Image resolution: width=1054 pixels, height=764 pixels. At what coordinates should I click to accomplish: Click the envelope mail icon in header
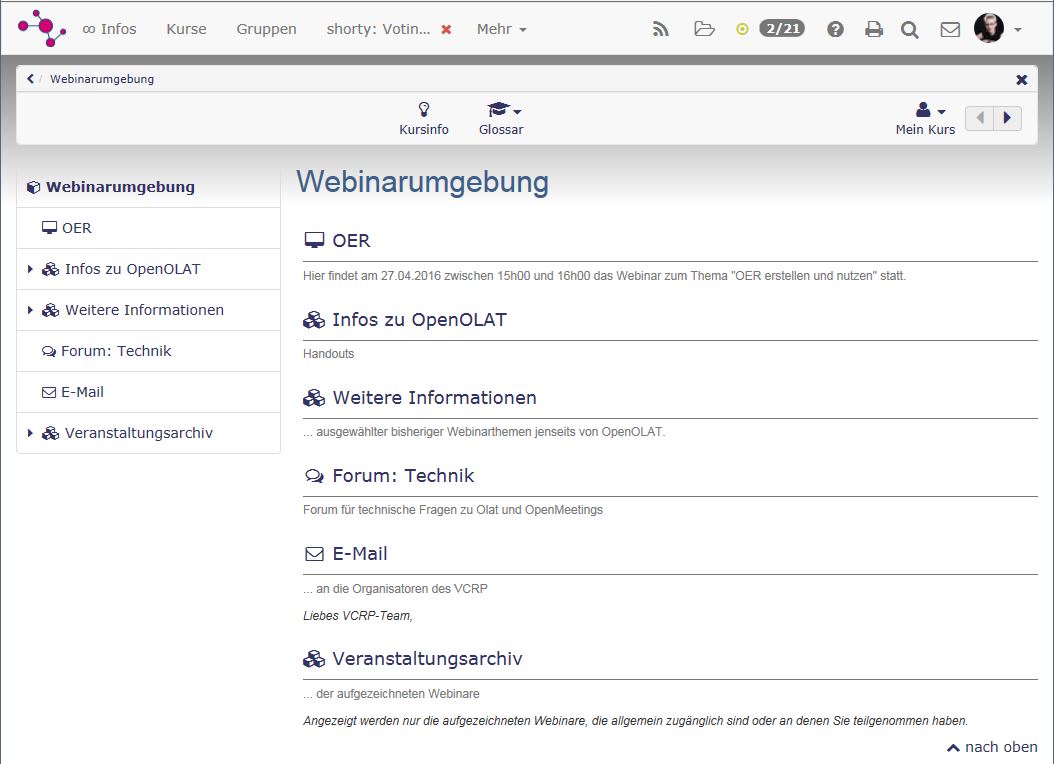tap(950, 29)
